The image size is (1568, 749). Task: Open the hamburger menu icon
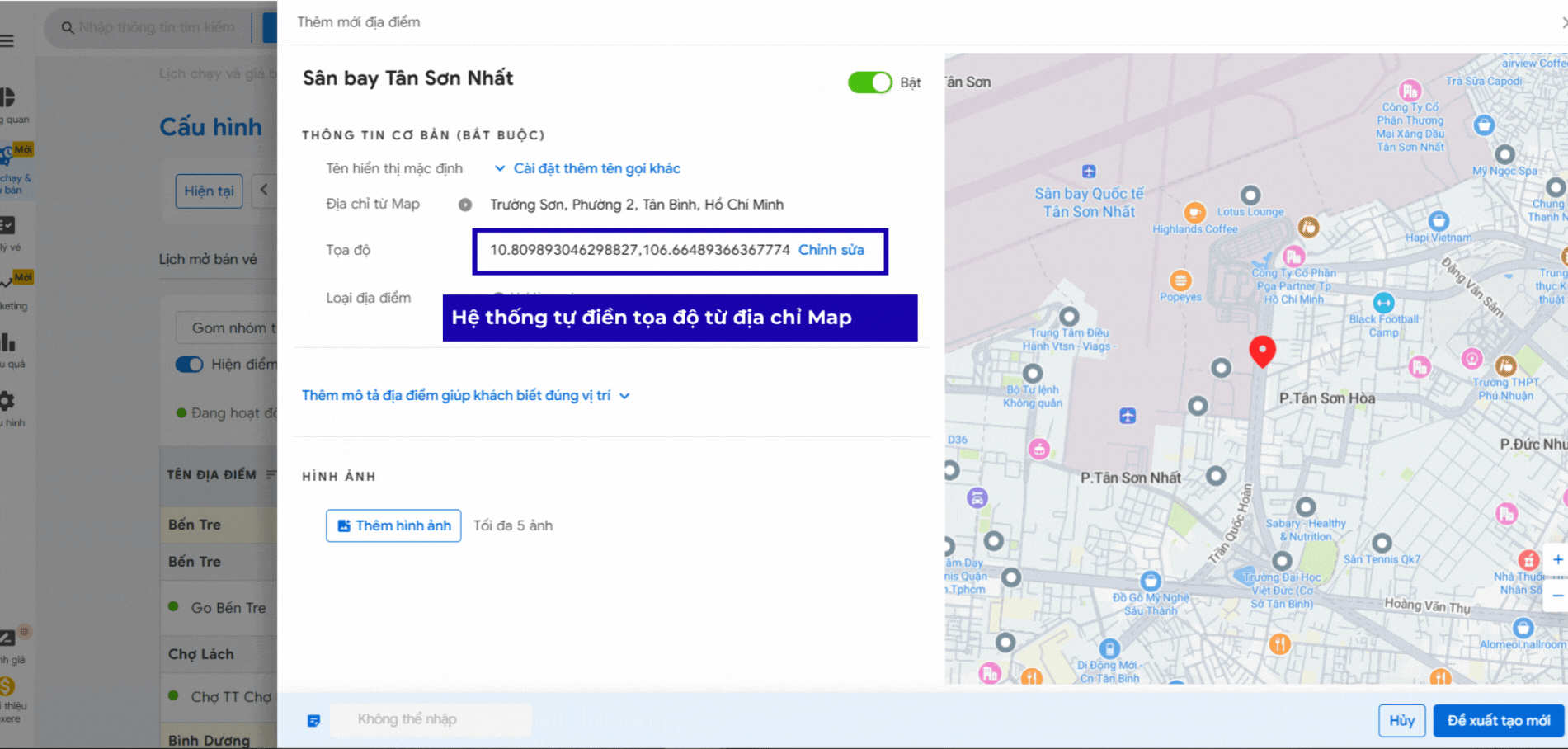click(7, 41)
